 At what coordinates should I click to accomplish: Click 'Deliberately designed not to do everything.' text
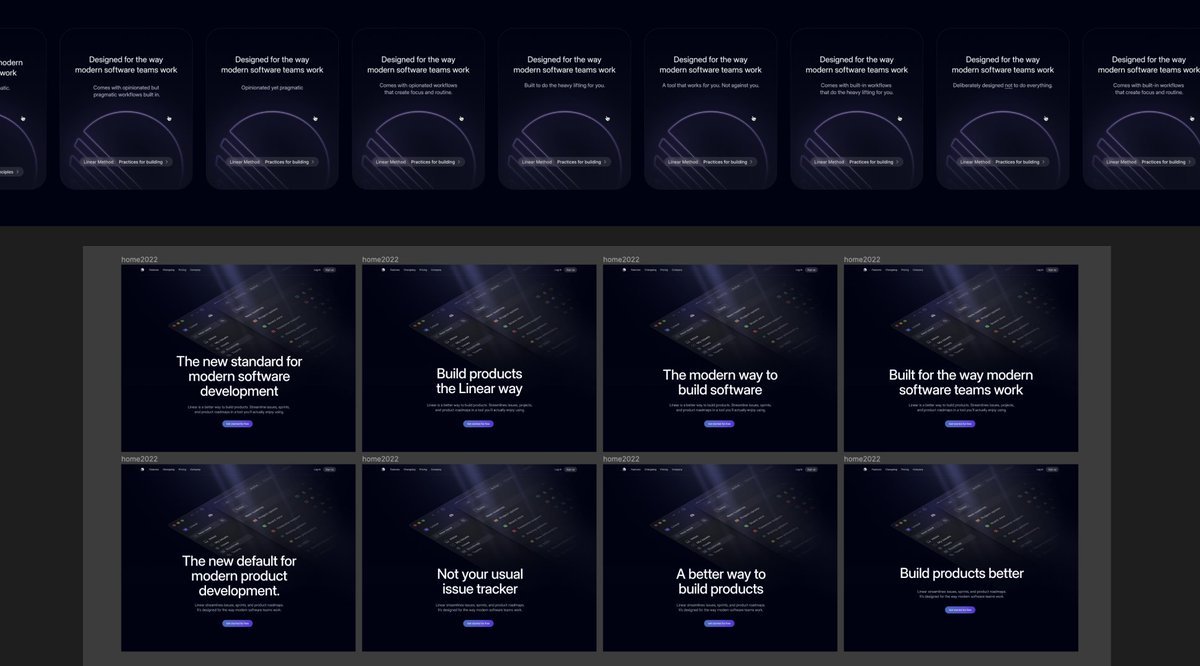point(1003,85)
